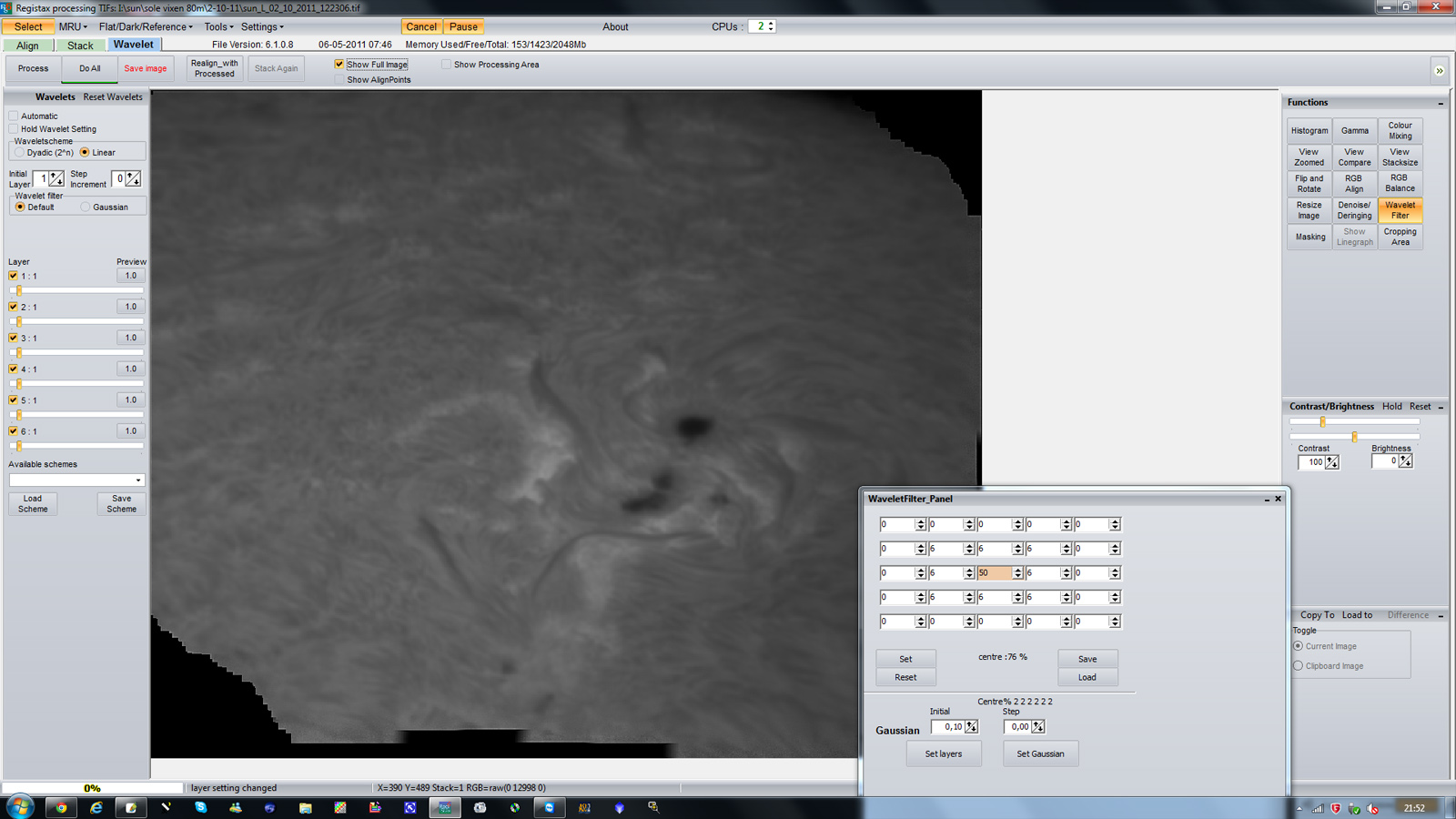Adjust the Gaussian Initial spinner
Viewport: 1456px width, 819px height.
click(972, 726)
